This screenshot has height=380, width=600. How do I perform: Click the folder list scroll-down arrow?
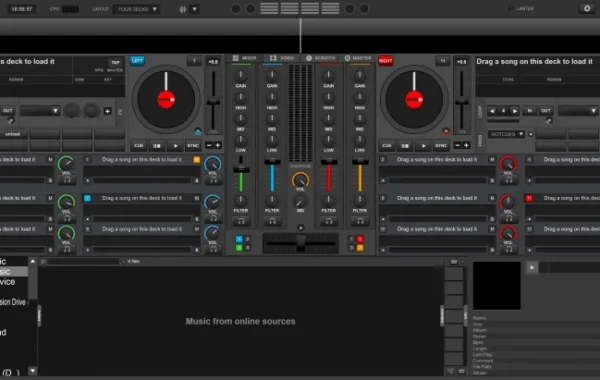33,370
